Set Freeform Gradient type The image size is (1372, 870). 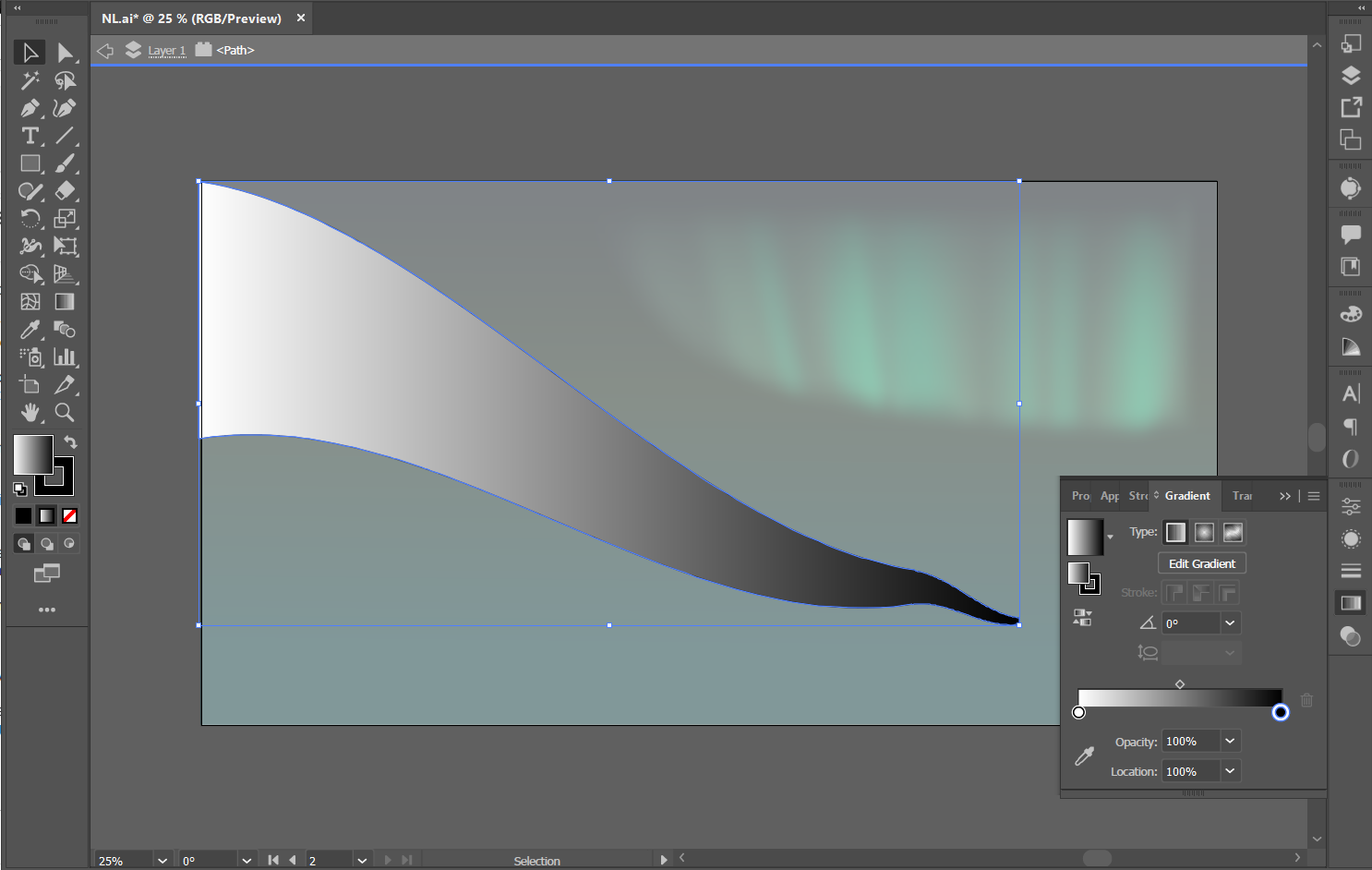pos(1233,533)
